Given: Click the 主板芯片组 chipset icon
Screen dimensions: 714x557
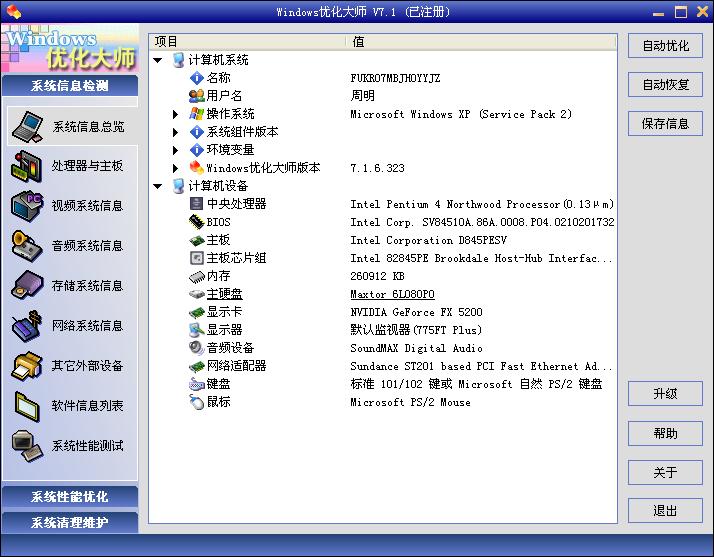Looking at the screenshot, I should (196, 258).
